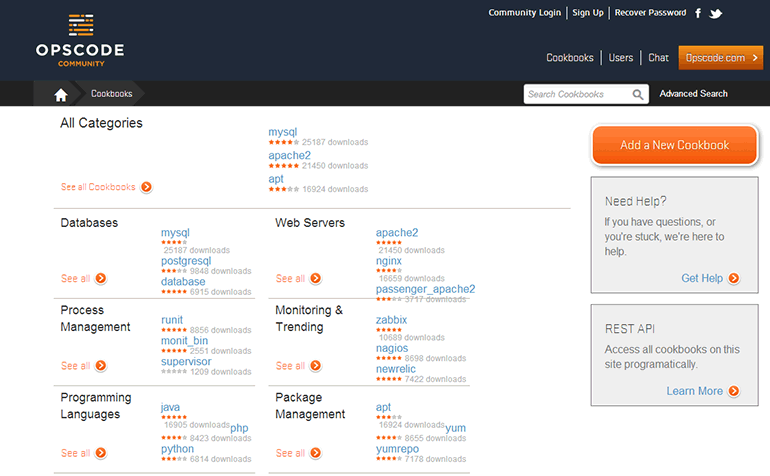Click the home icon in breadcrumb bar
This screenshot has width=770, height=476.
[61, 94]
